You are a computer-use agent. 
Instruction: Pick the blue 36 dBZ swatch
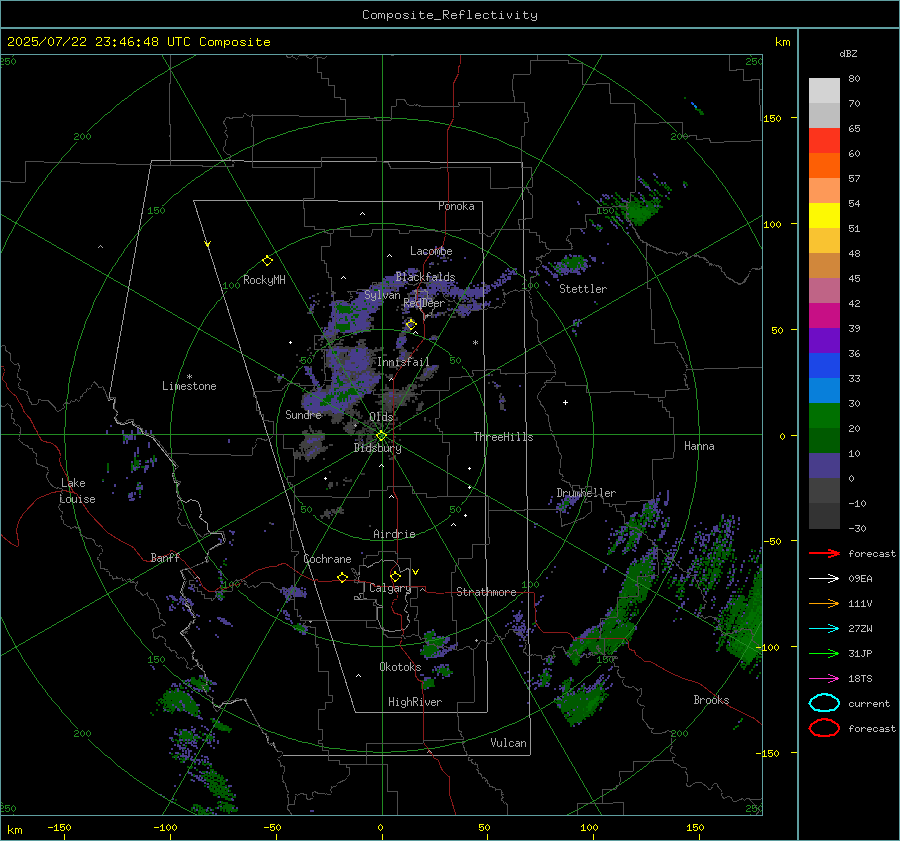824,365
